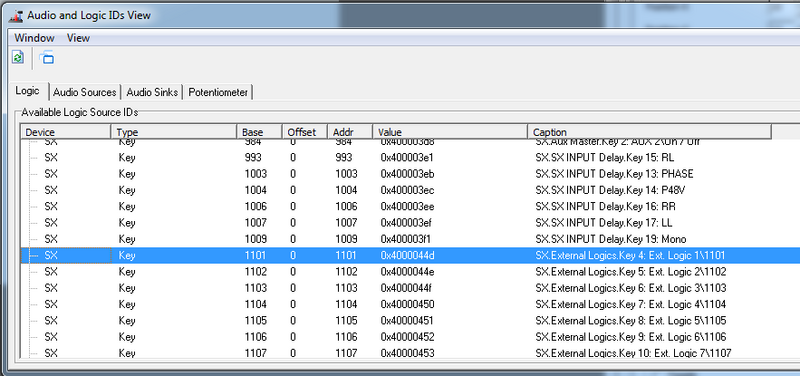Click Base cell 1004
The height and width of the screenshot is (376, 800).
[256, 190]
